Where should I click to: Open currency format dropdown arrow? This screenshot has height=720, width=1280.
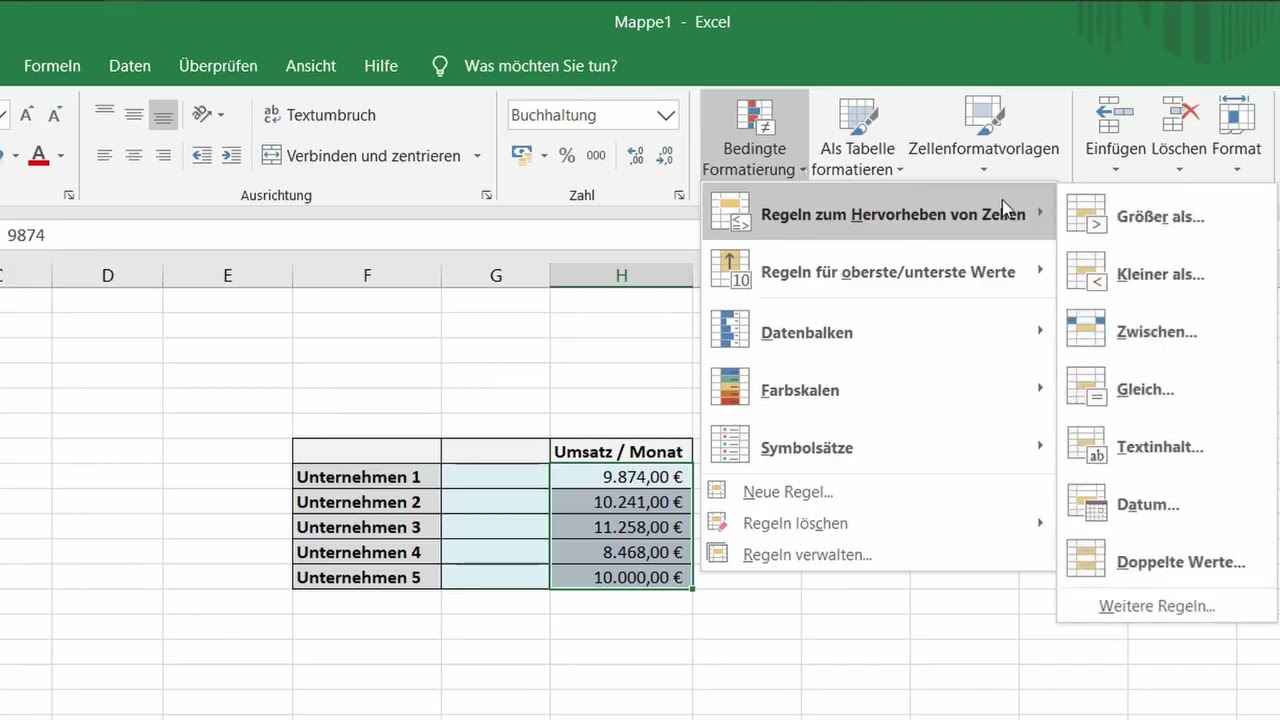544,156
